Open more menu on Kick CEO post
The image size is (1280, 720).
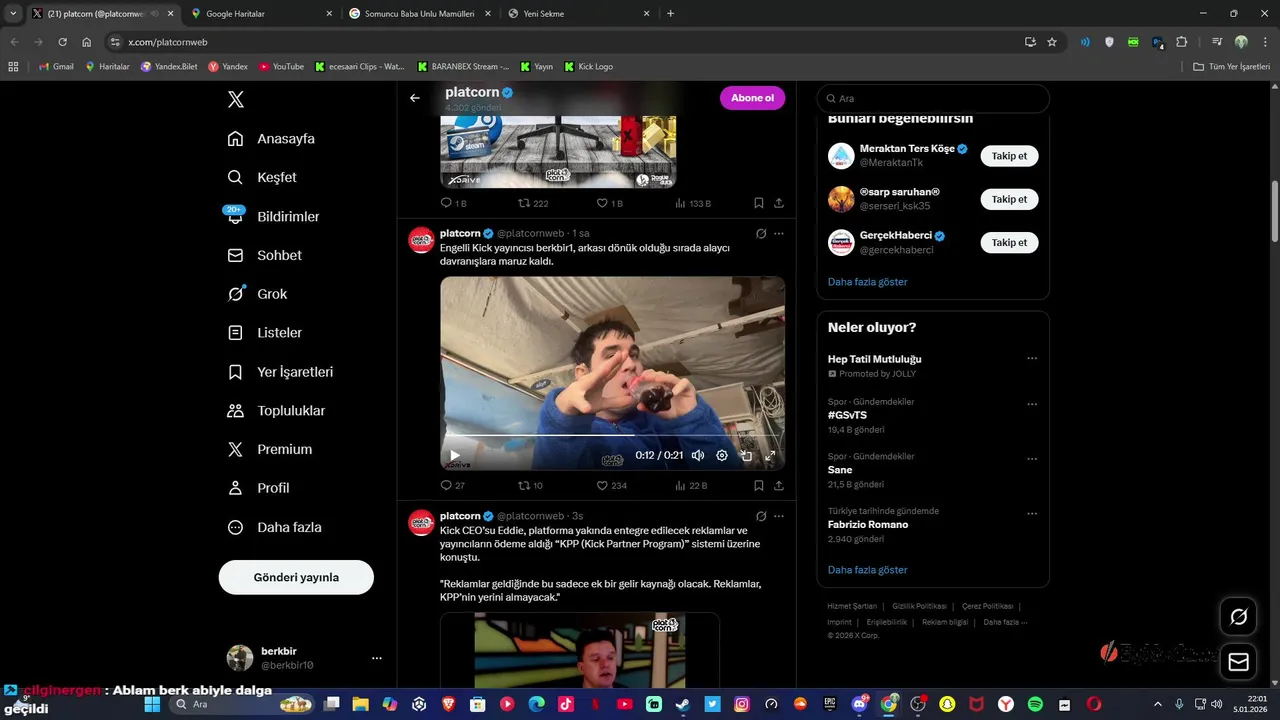pos(779,516)
